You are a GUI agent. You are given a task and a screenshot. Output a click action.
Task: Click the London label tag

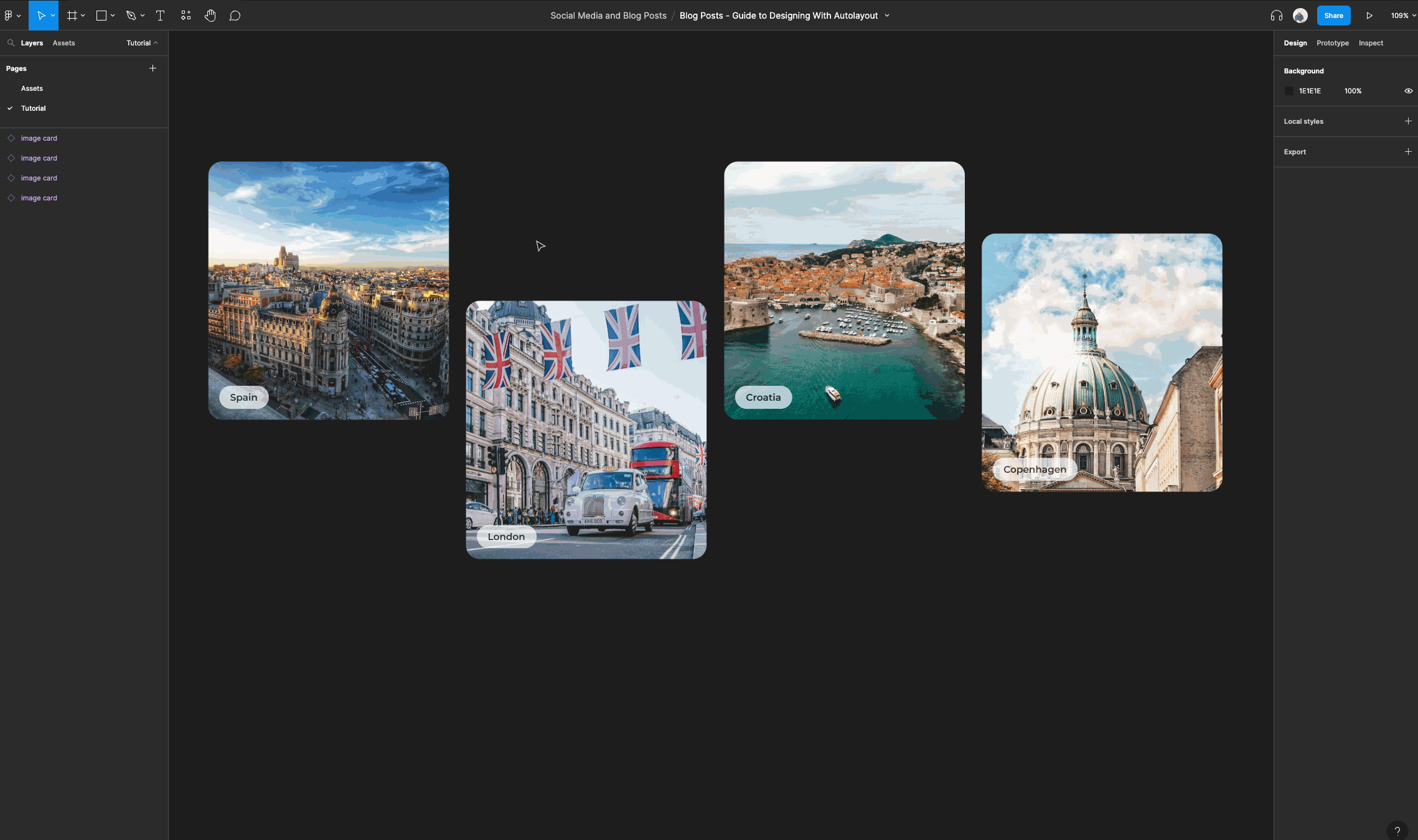click(x=506, y=537)
